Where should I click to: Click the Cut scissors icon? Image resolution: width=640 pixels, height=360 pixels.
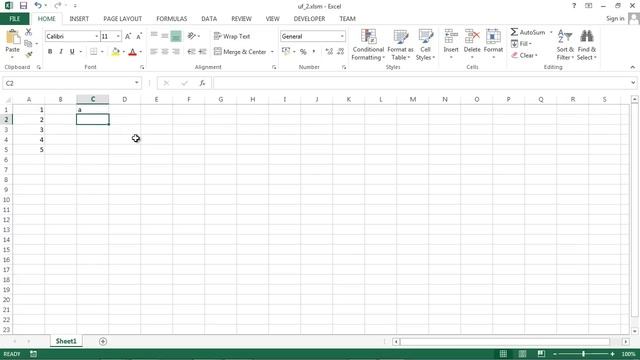(x=28, y=32)
